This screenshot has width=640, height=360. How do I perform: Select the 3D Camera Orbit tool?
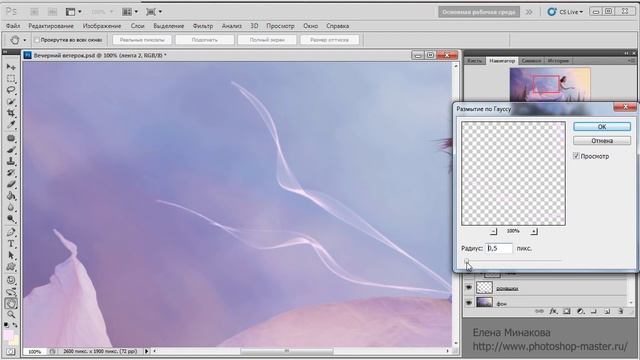pos(11,292)
